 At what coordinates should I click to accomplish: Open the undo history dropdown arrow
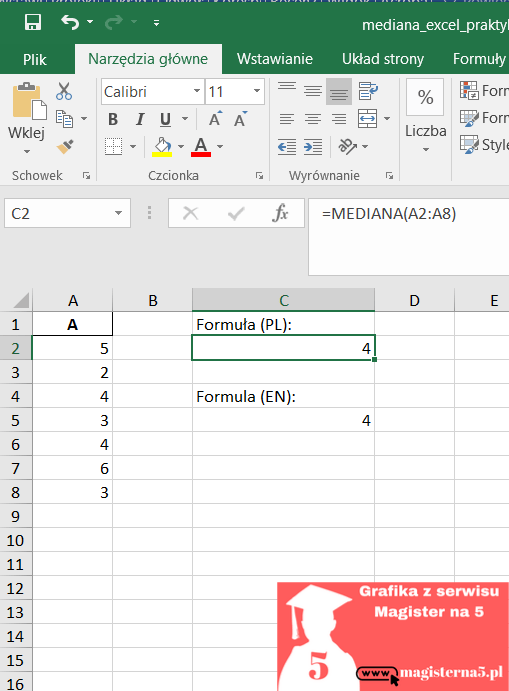pyautogui.click(x=90, y=22)
